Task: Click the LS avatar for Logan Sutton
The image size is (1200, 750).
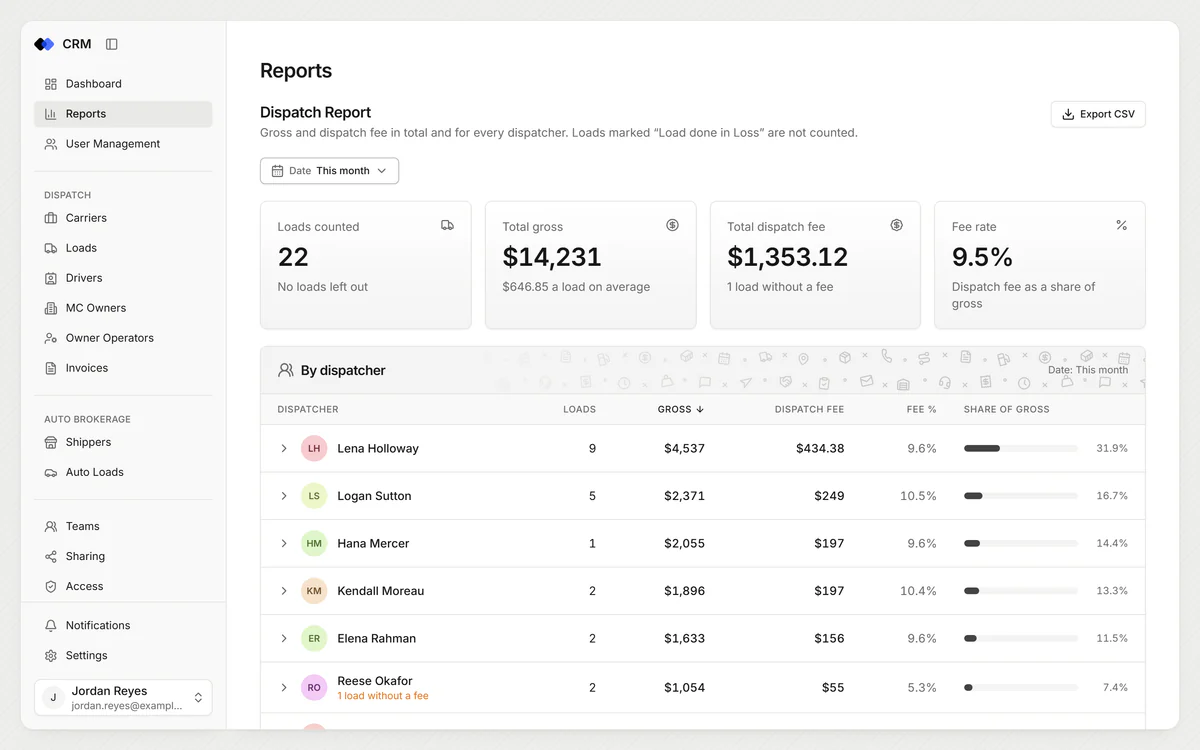Action: coord(314,496)
